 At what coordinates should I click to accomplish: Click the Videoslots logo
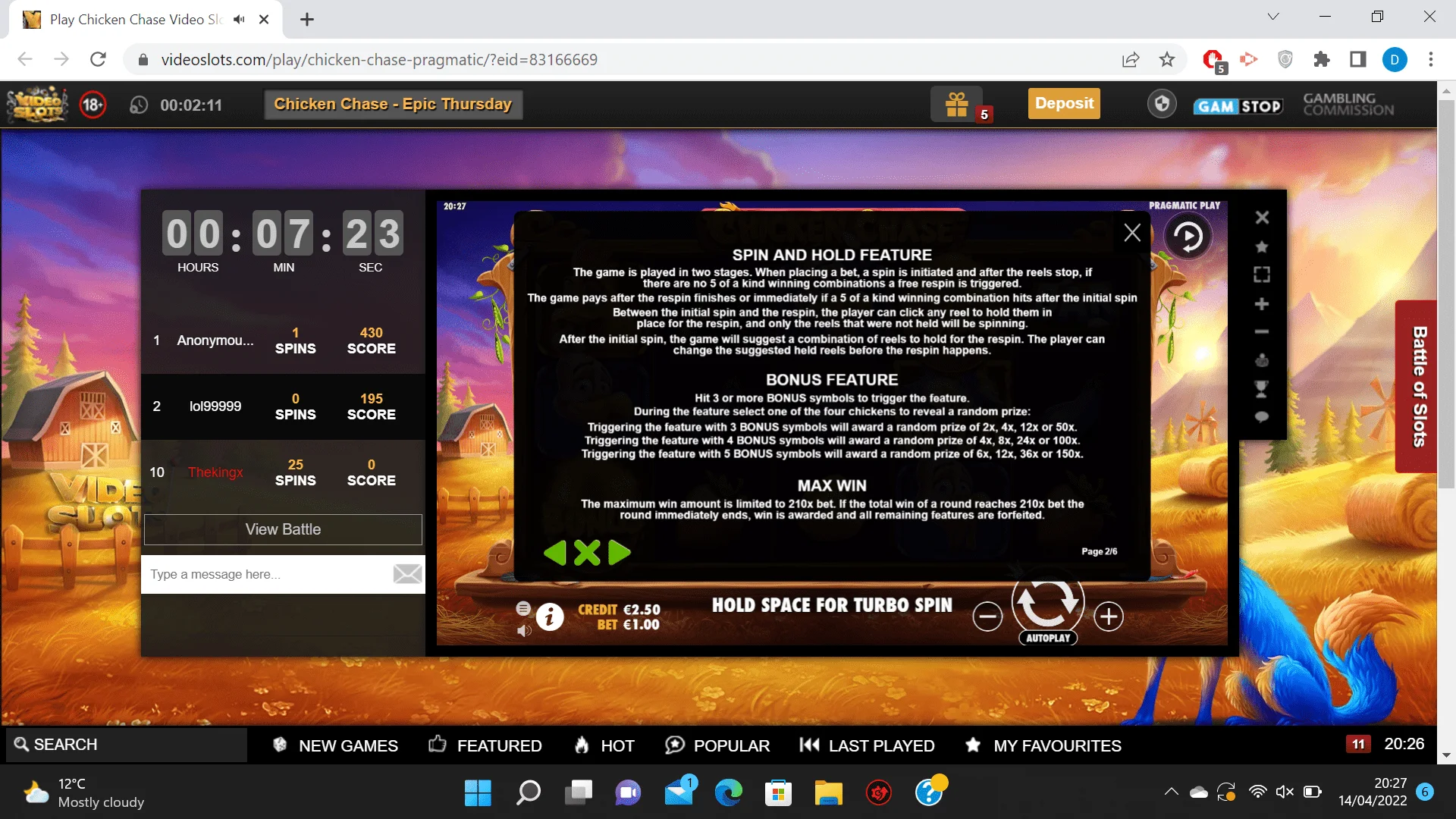(x=36, y=105)
